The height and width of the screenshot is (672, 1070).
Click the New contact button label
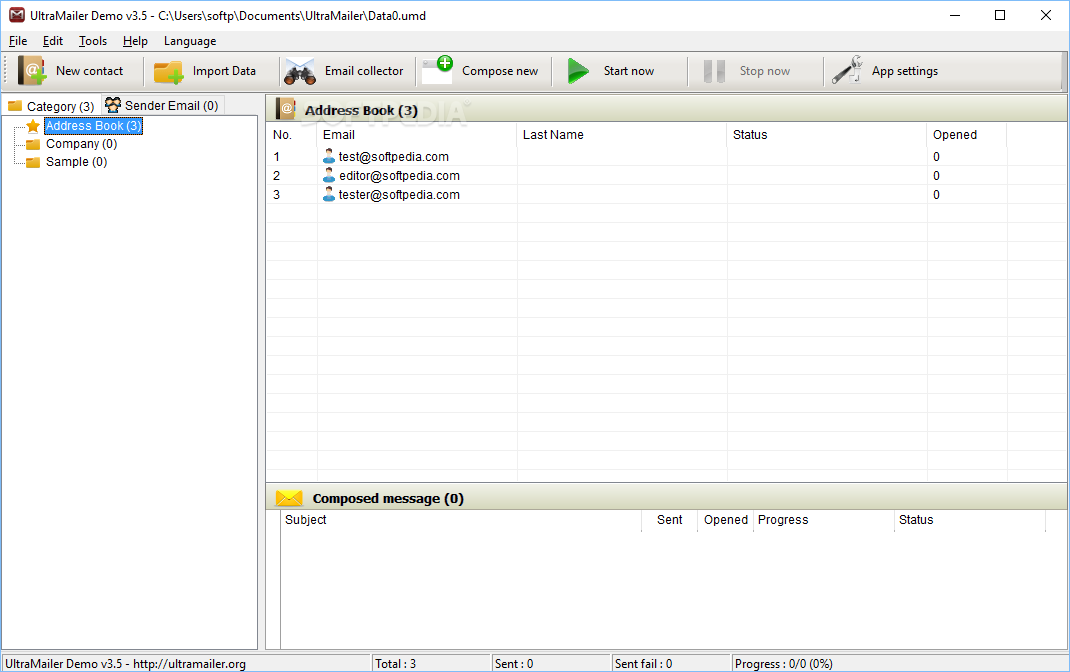click(x=89, y=71)
